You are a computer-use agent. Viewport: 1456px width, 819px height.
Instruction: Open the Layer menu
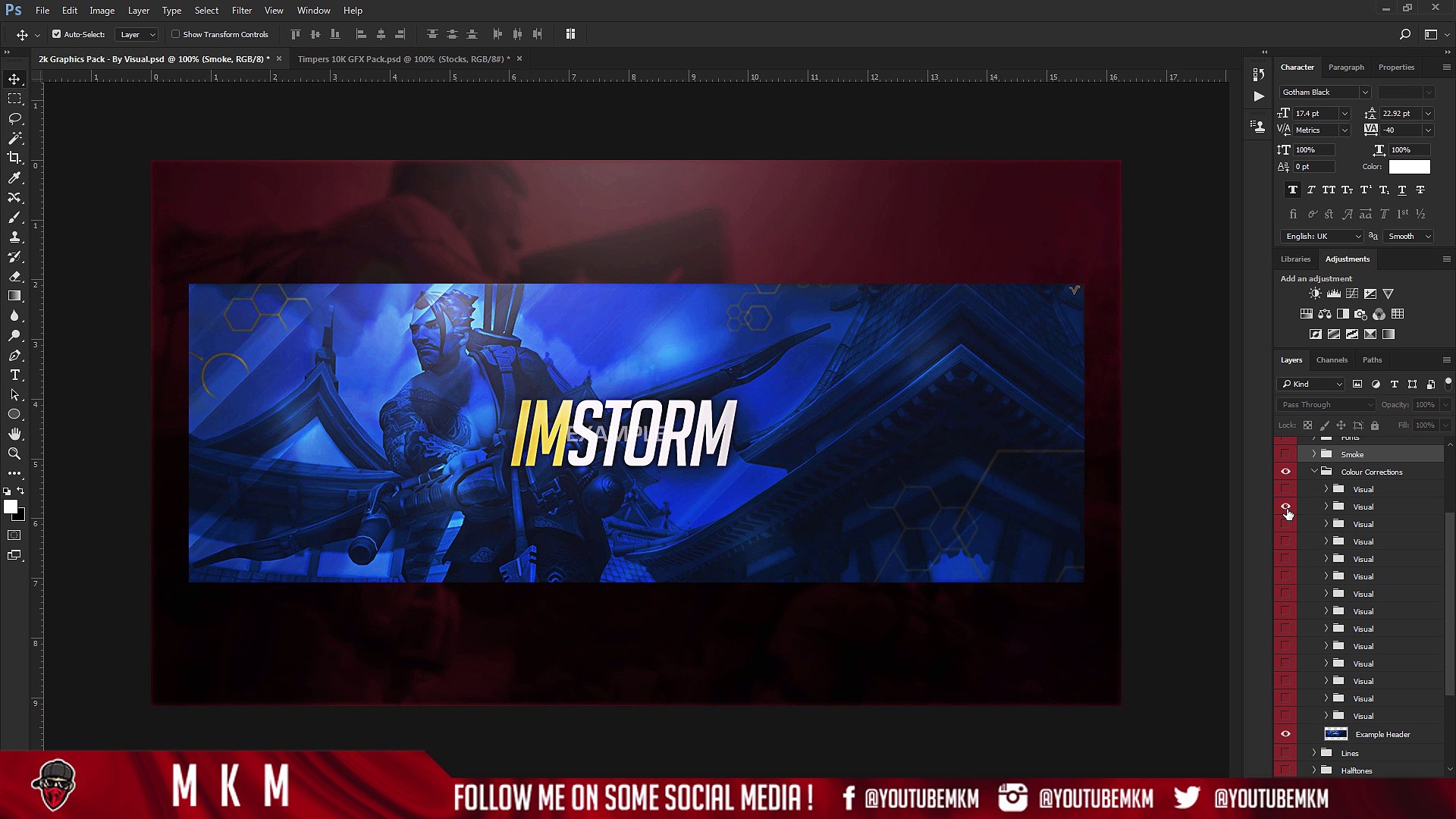pyautogui.click(x=138, y=11)
